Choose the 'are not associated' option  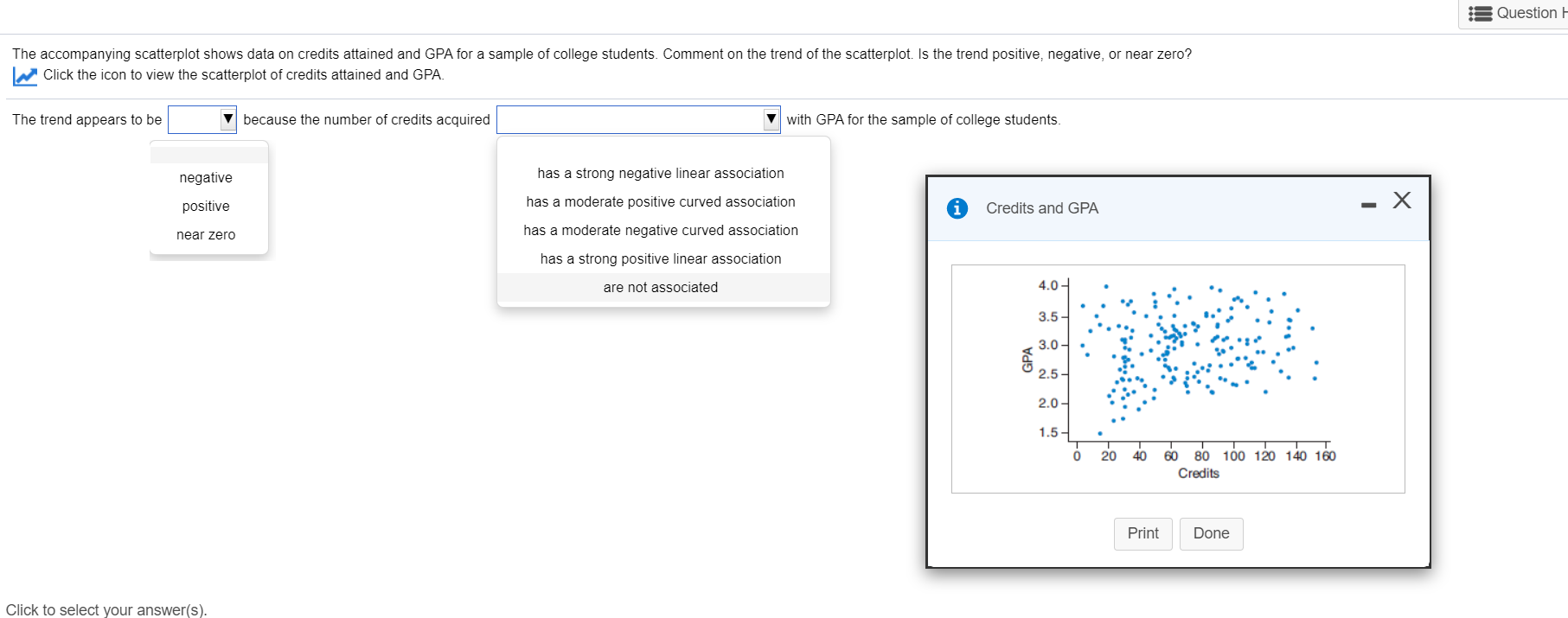point(661,287)
